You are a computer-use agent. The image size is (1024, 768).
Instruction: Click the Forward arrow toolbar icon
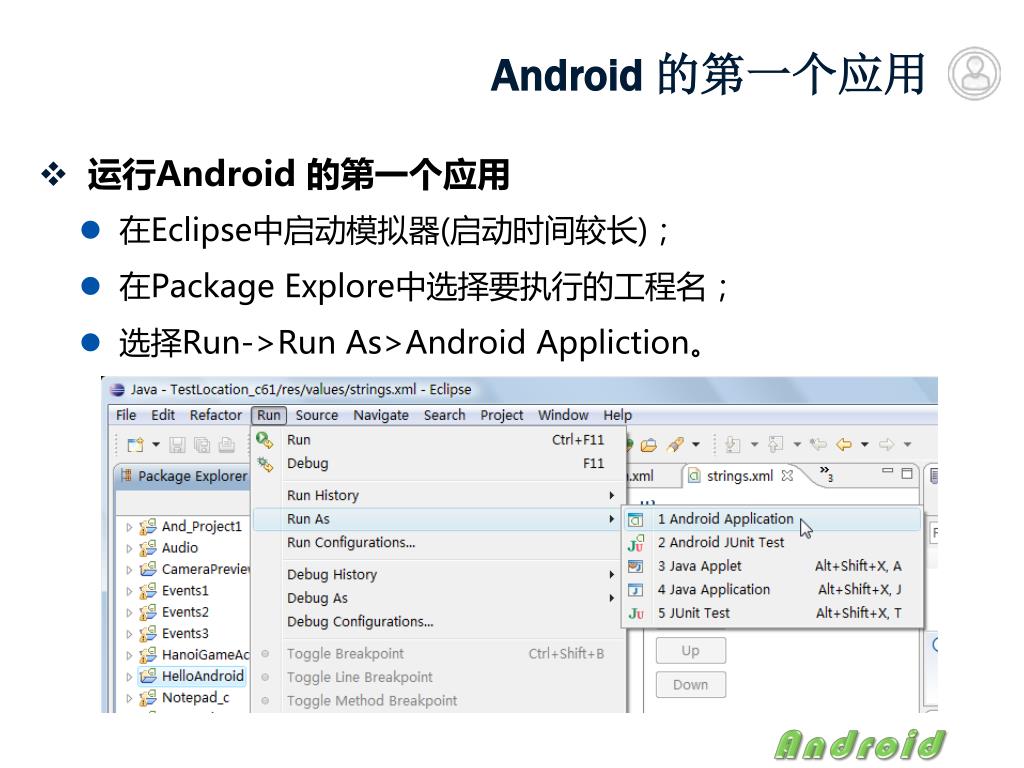[x=886, y=445]
